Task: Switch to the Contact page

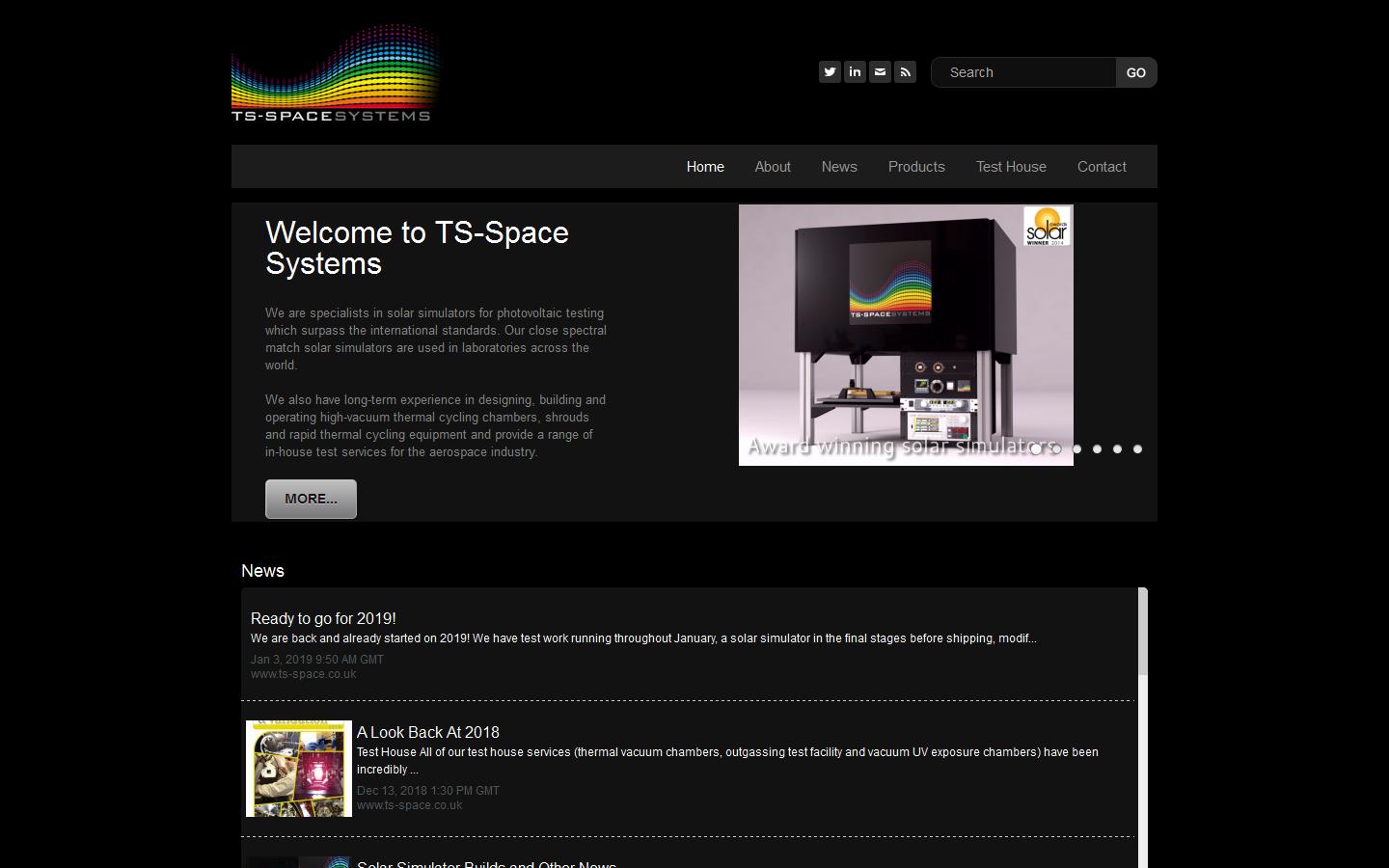Action: [x=1101, y=166]
